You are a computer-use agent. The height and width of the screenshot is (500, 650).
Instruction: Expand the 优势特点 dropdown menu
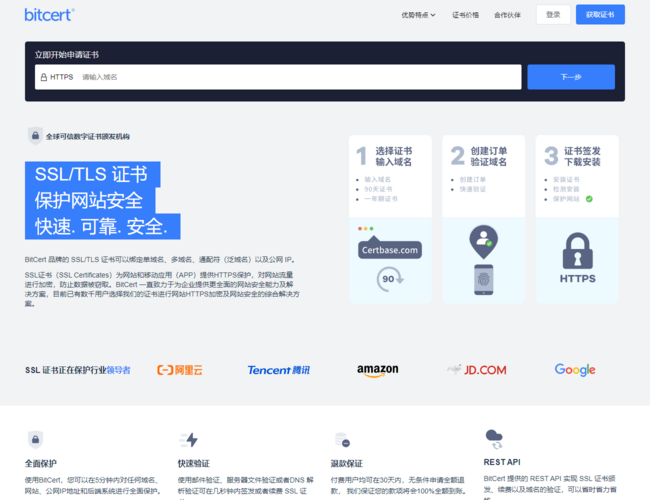(418, 15)
